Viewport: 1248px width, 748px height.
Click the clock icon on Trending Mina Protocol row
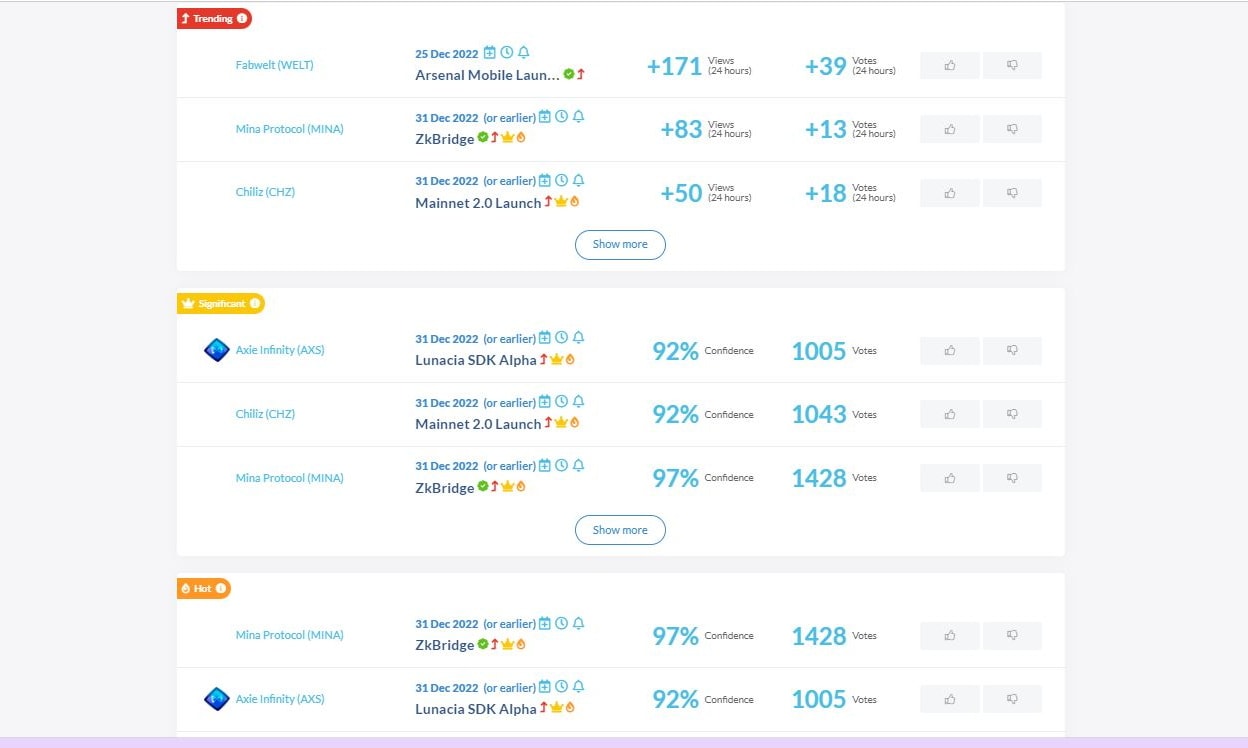coord(562,116)
